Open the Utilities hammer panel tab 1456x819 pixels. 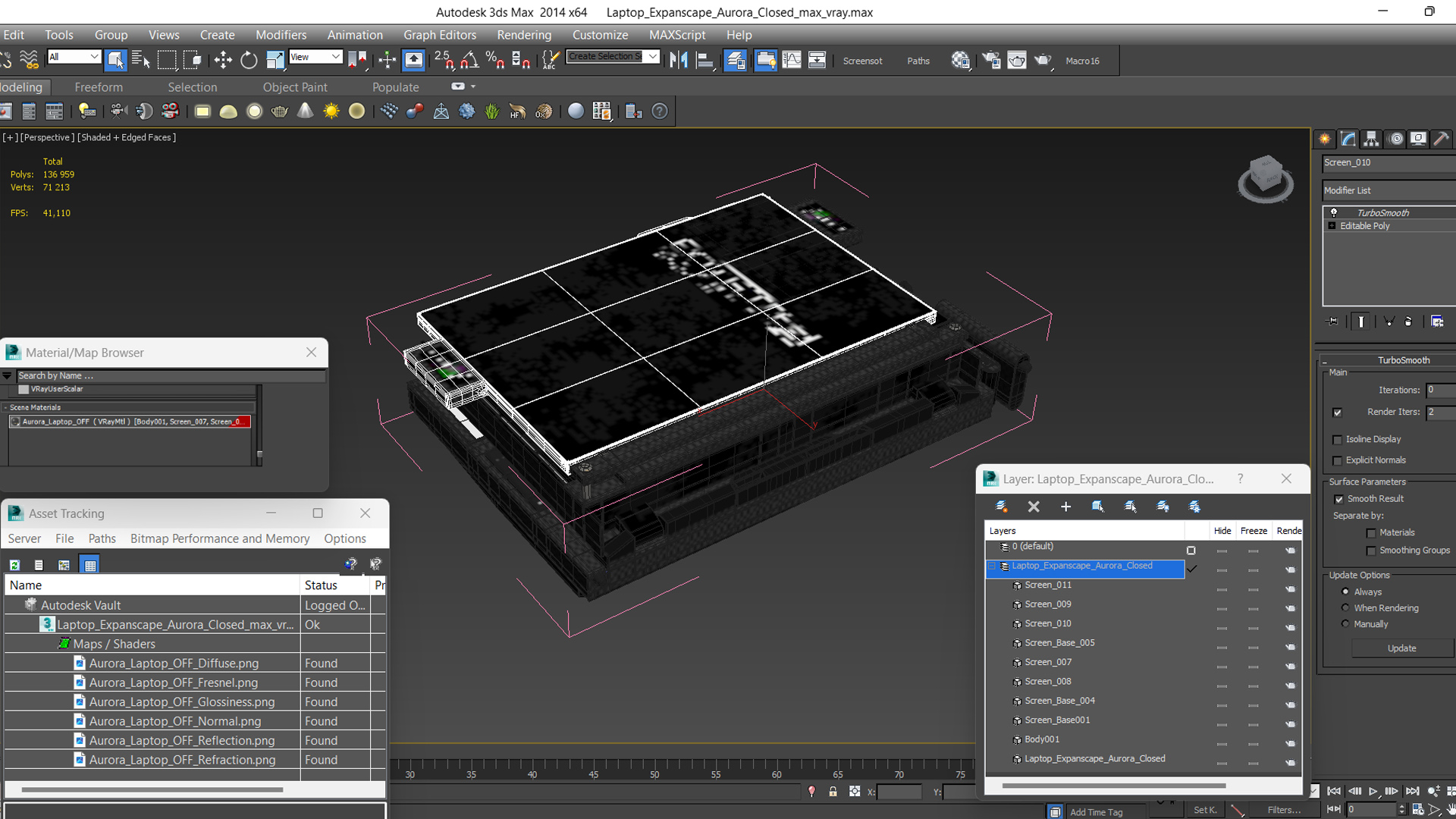[x=1442, y=139]
